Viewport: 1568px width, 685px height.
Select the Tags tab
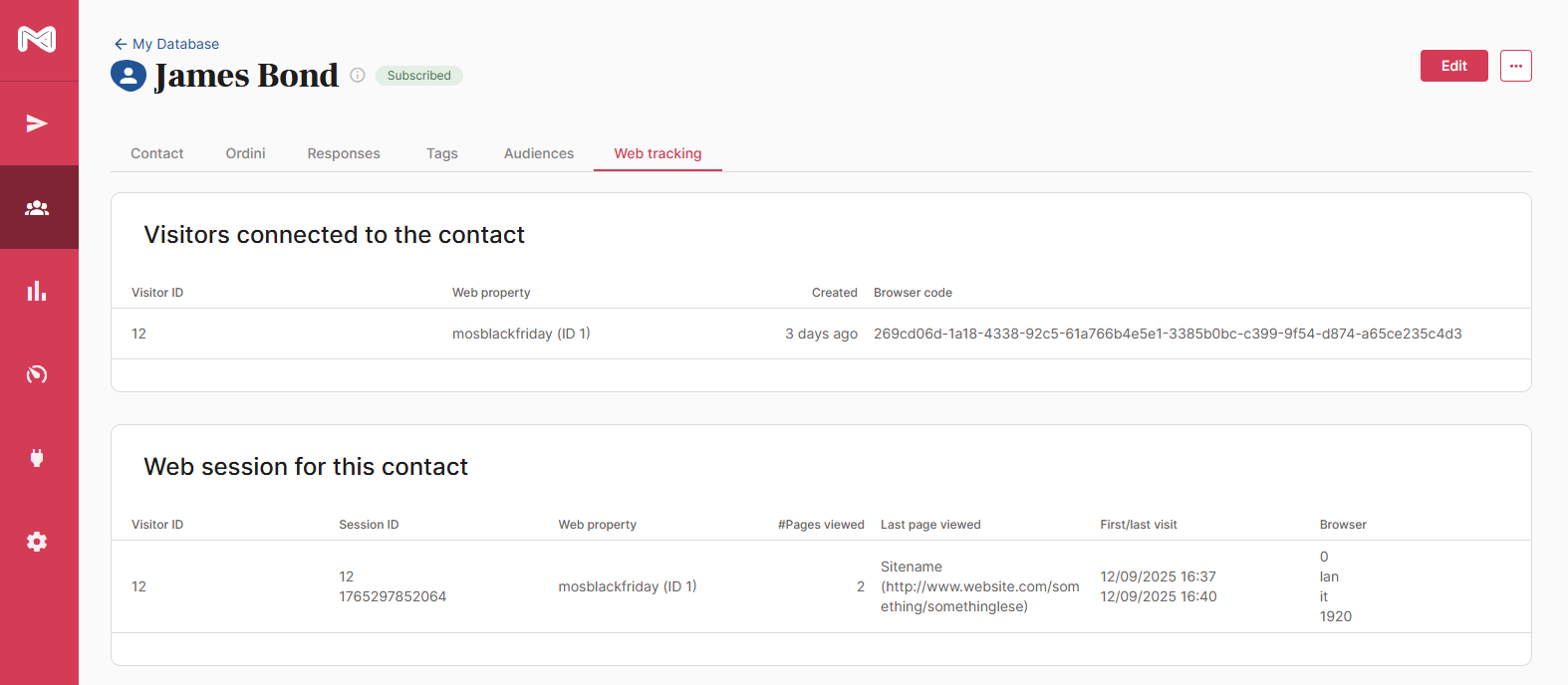(442, 153)
